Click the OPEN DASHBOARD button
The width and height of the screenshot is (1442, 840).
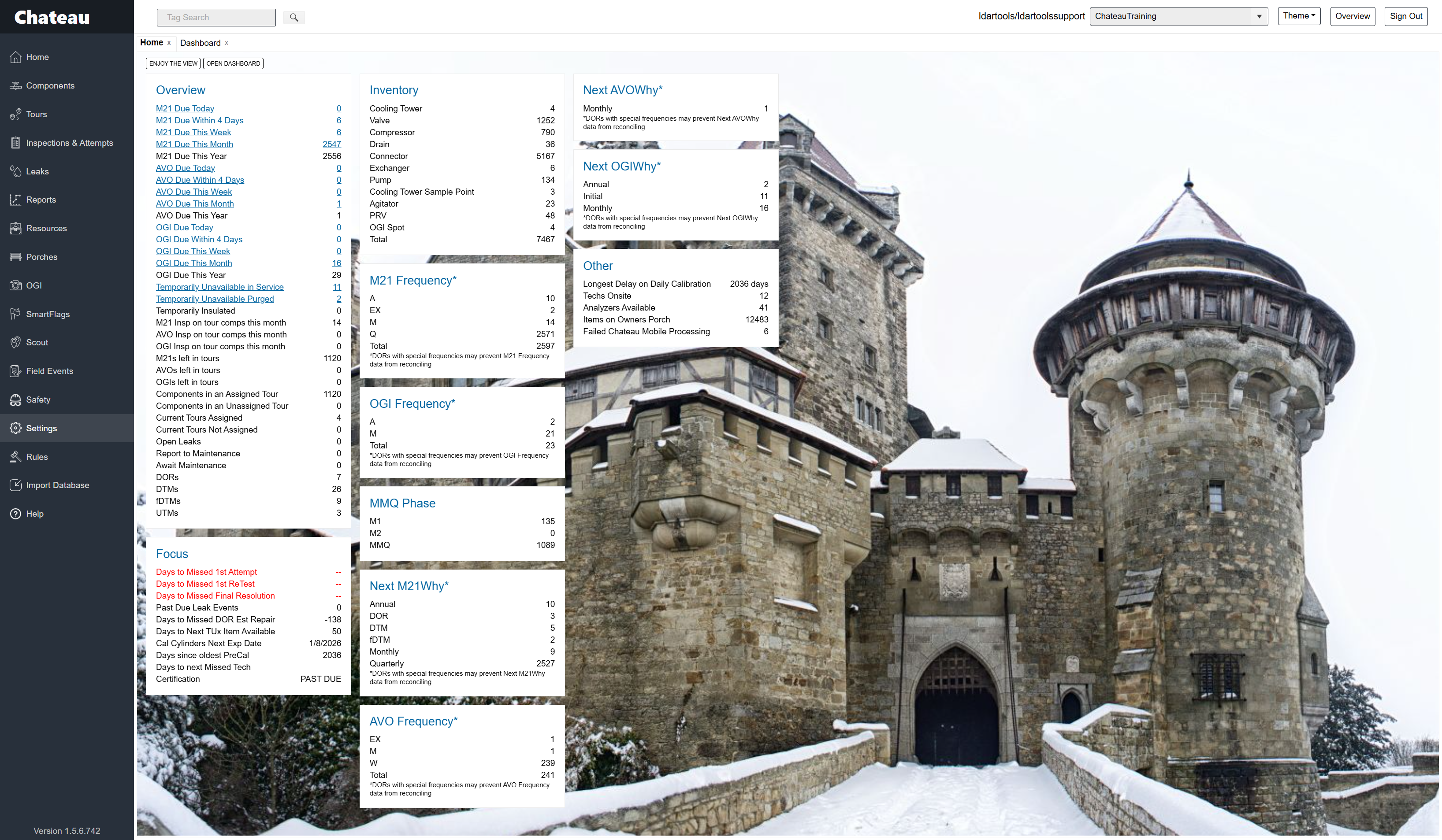point(234,63)
